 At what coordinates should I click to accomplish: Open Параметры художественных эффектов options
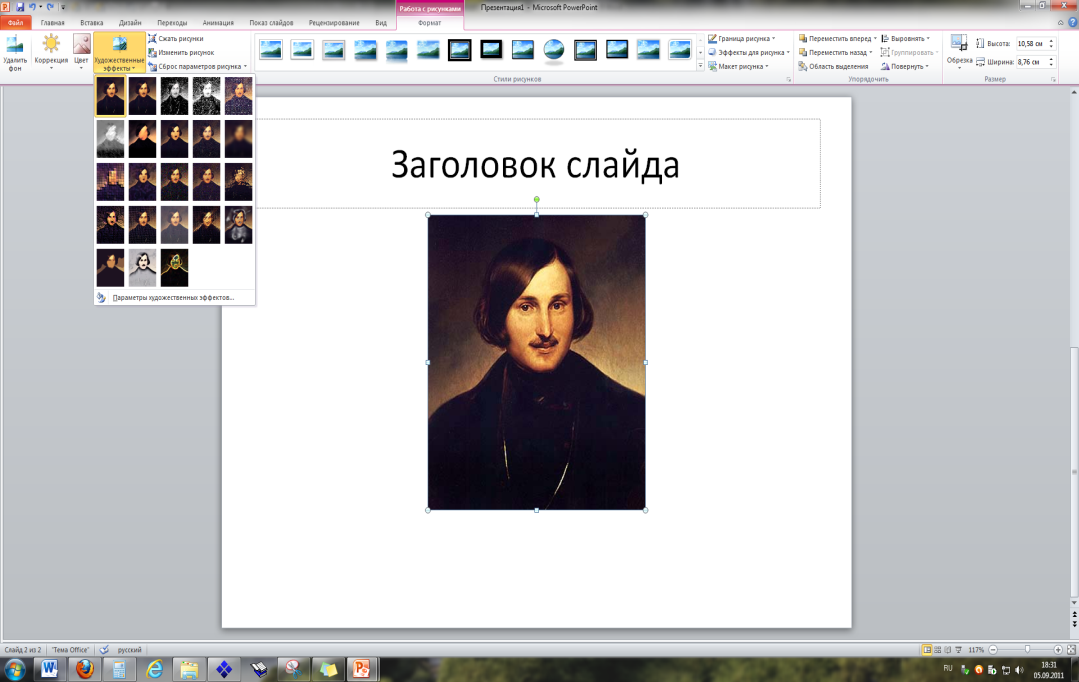tap(174, 298)
